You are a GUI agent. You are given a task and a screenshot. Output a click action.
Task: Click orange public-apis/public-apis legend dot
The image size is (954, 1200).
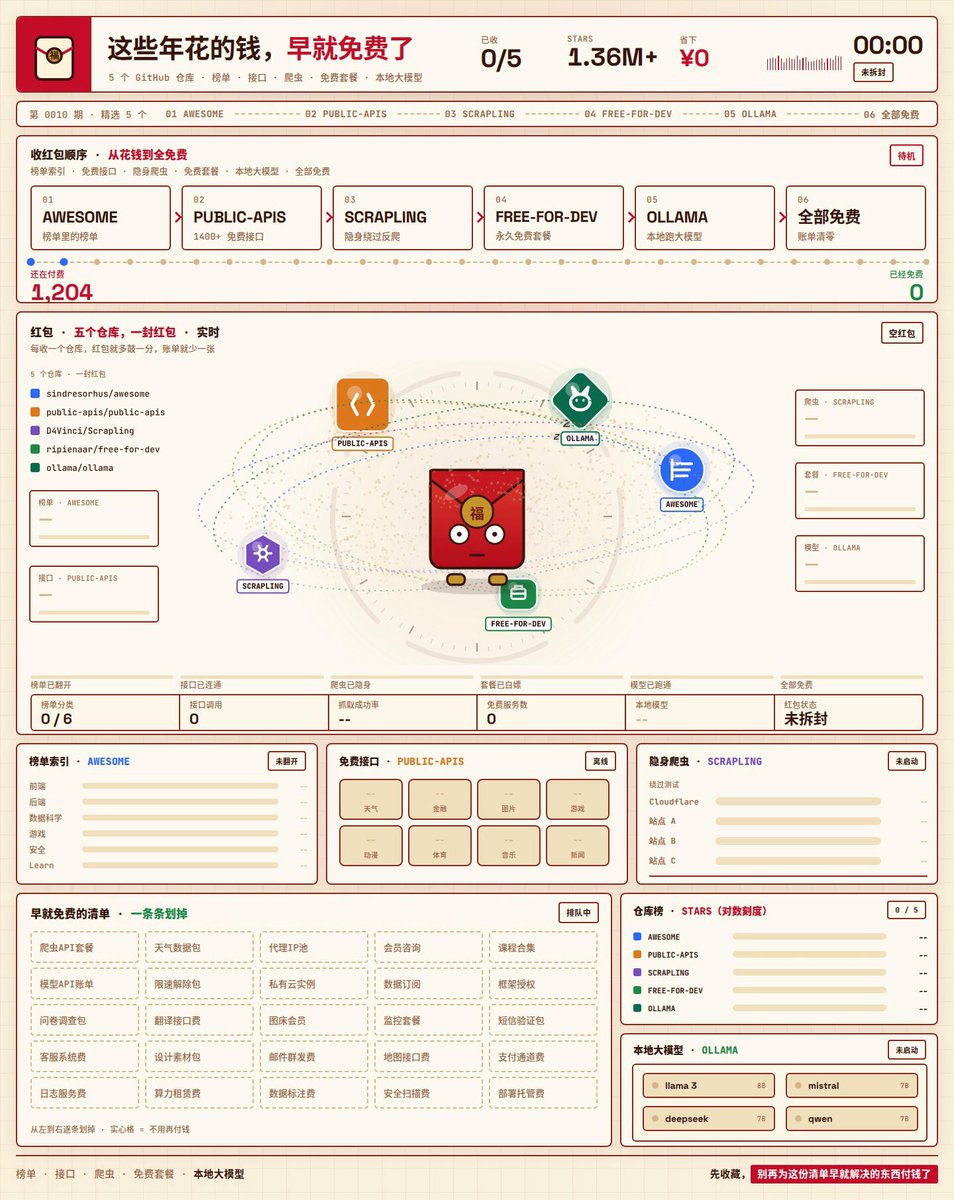[36, 412]
